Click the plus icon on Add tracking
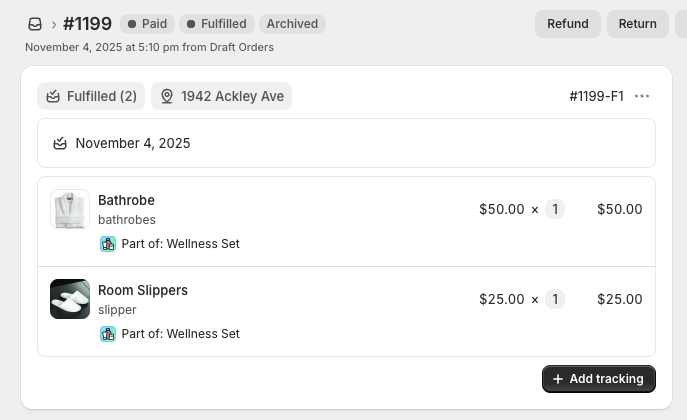The height and width of the screenshot is (420, 687). (558, 379)
